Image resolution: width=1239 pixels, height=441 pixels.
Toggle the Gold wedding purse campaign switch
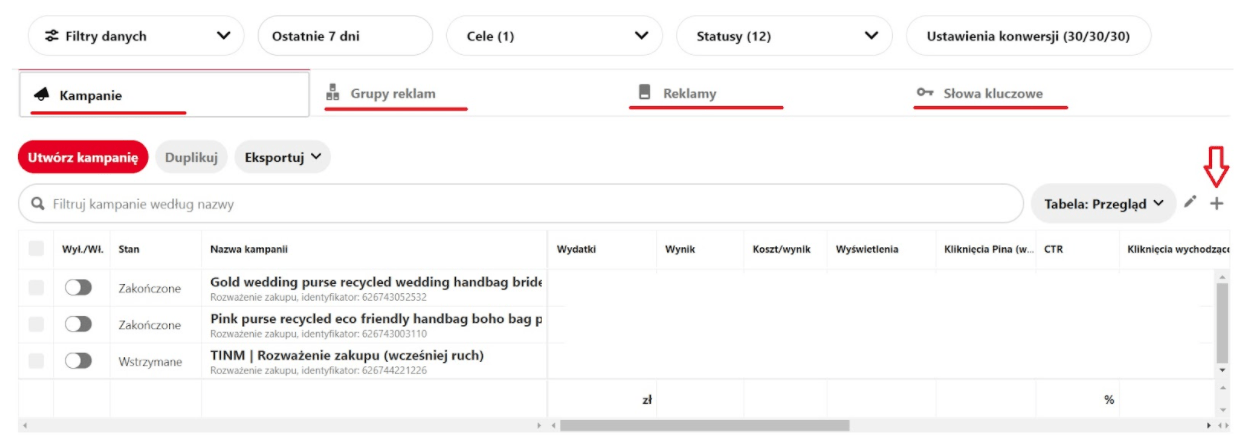[78, 288]
